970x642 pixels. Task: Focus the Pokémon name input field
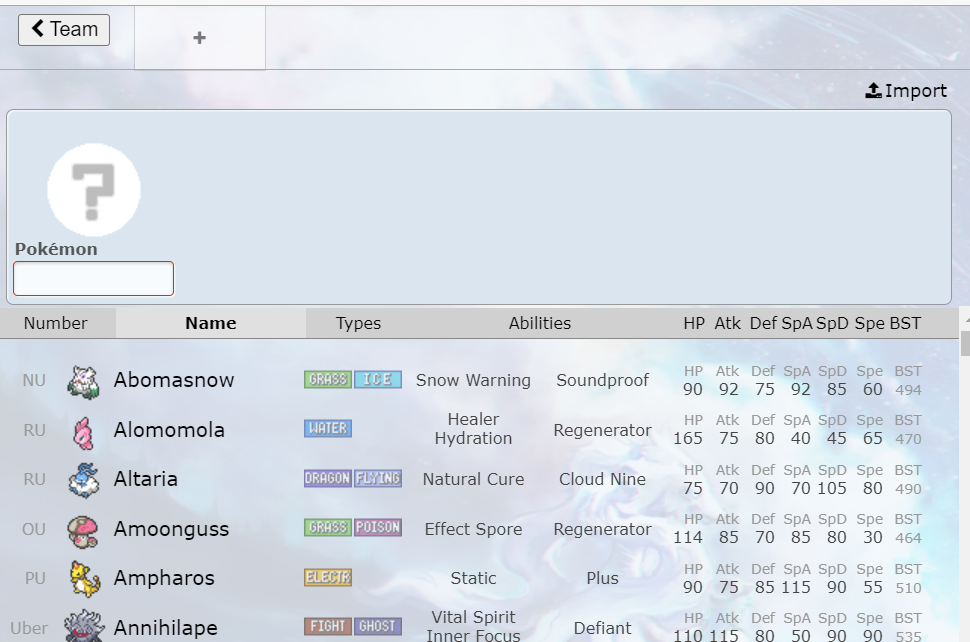coord(93,278)
